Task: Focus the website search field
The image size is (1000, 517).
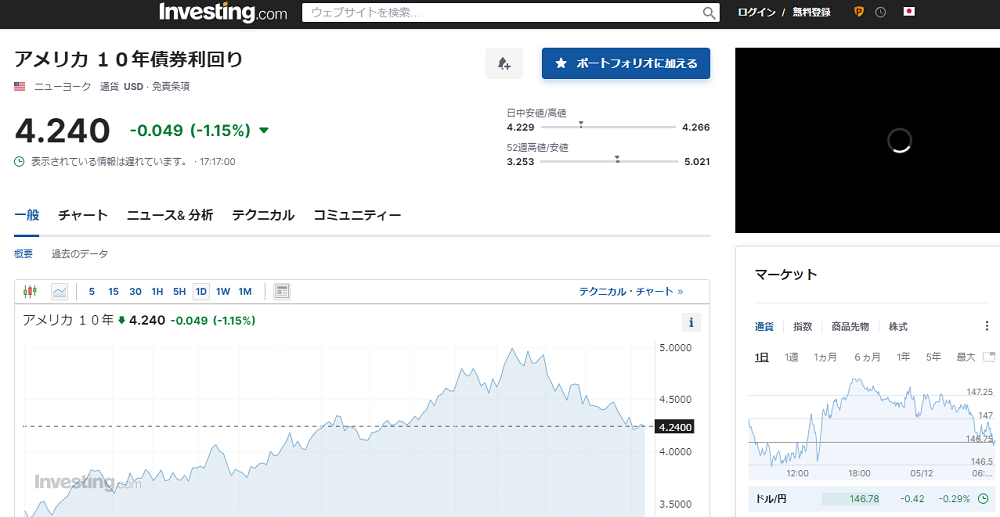Action: click(x=510, y=13)
